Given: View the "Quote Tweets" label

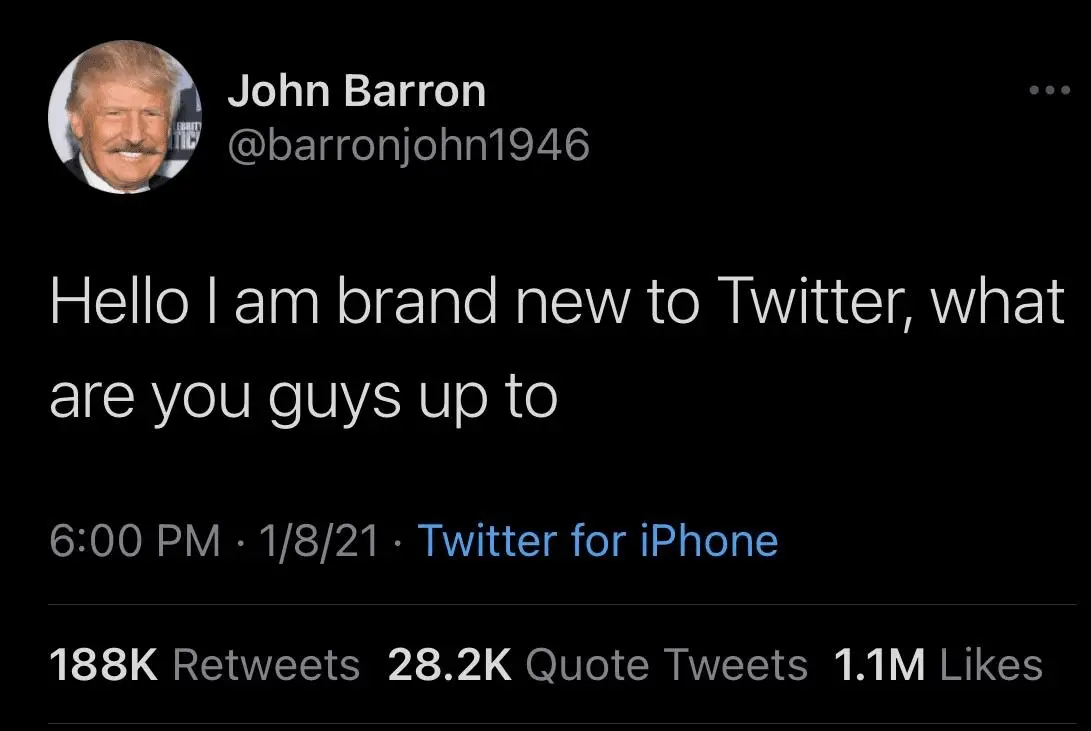Looking at the screenshot, I should pyautogui.click(x=666, y=665).
